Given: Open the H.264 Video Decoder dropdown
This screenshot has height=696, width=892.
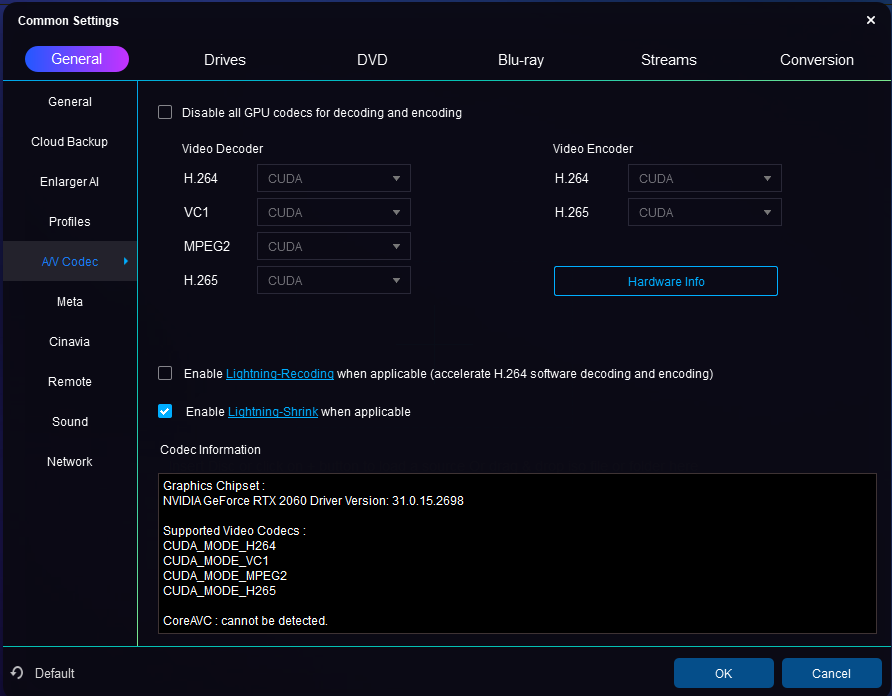Looking at the screenshot, I should click(334, 178).
